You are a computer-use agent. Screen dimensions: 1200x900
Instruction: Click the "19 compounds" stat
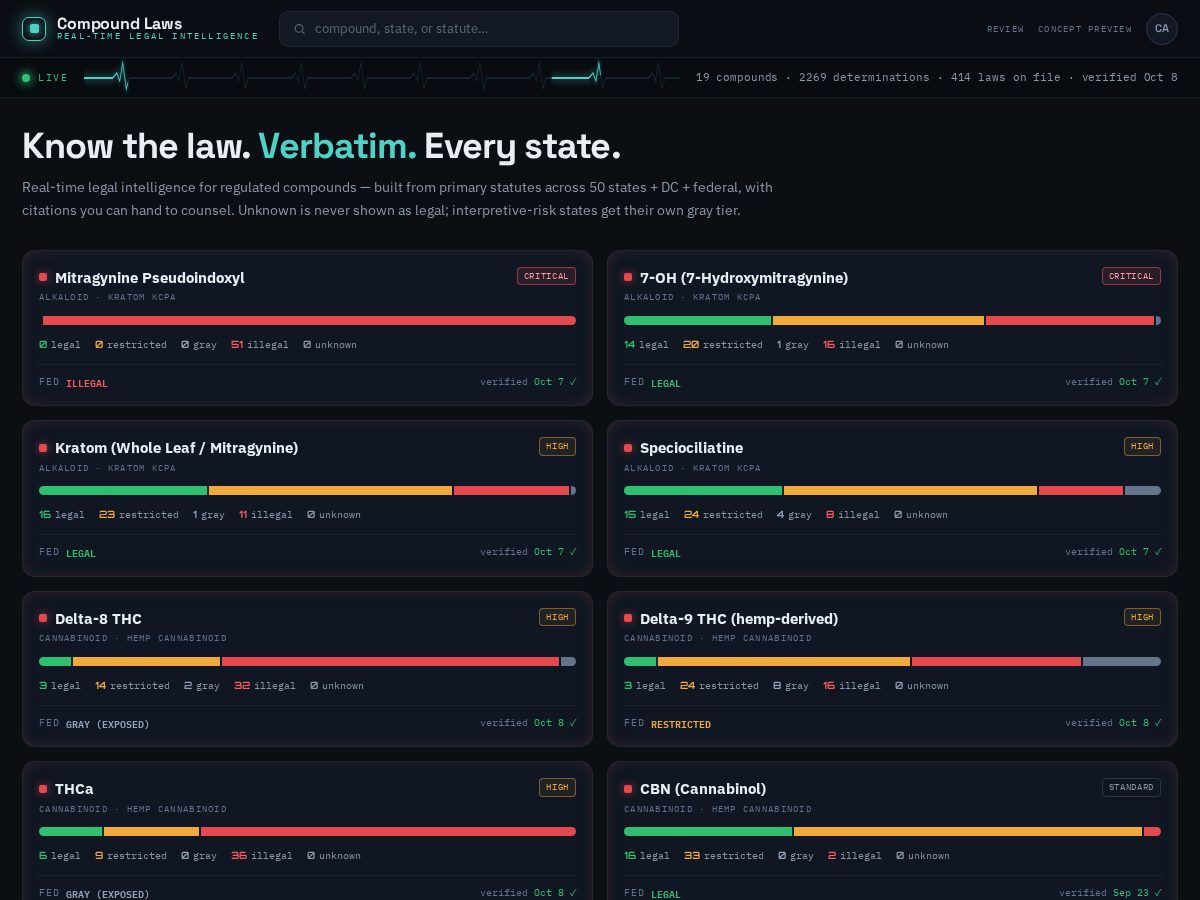(x=737, y=78)
